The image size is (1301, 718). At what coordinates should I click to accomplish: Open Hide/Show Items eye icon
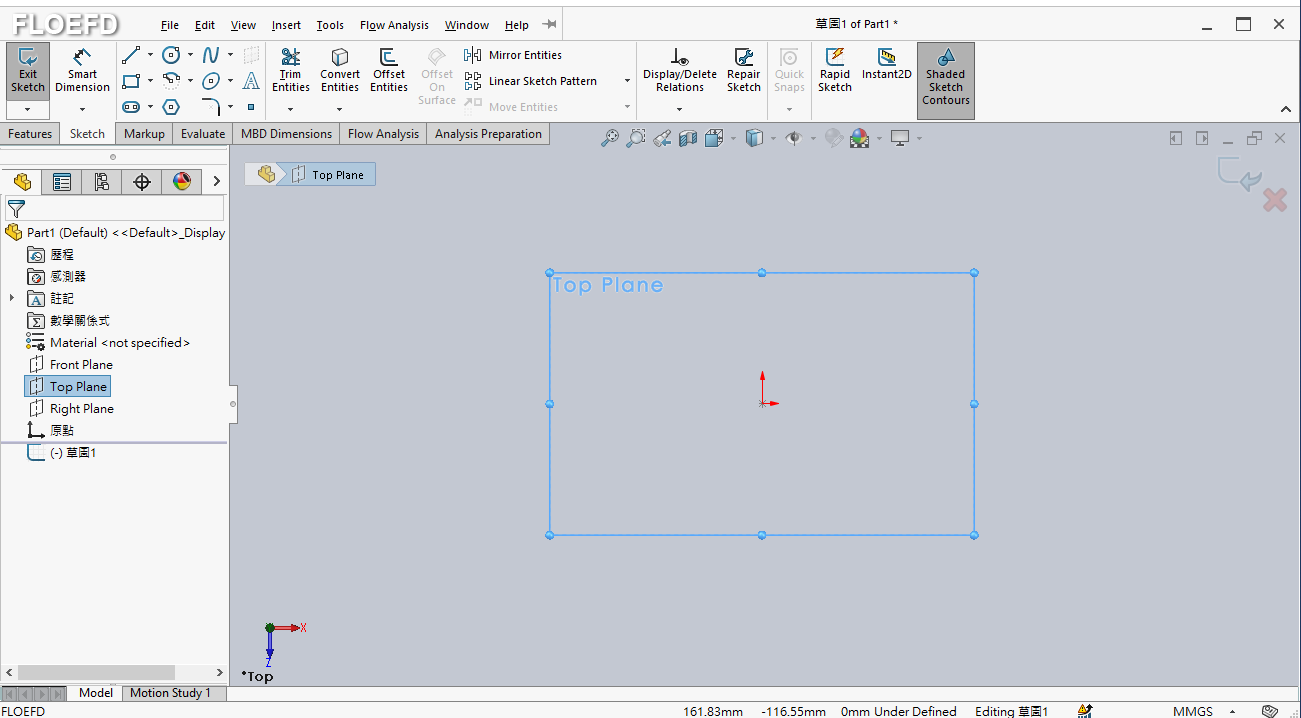(x=794, y=138)
